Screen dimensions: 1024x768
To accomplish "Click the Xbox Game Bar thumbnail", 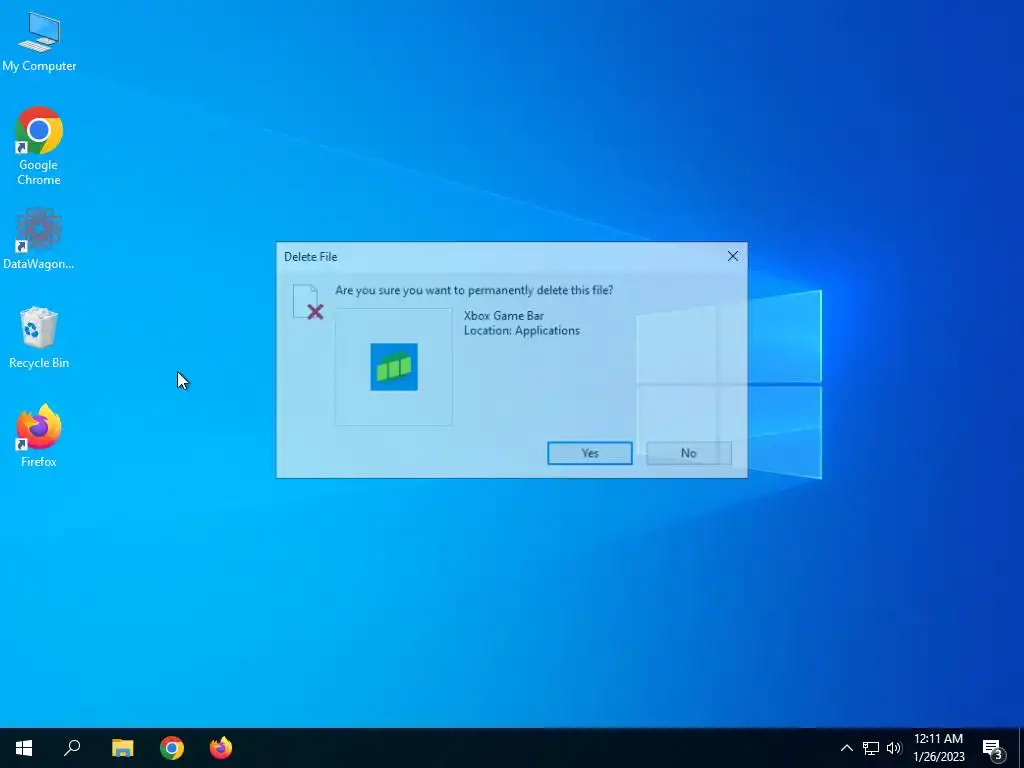I will click(x=394, y=367).
